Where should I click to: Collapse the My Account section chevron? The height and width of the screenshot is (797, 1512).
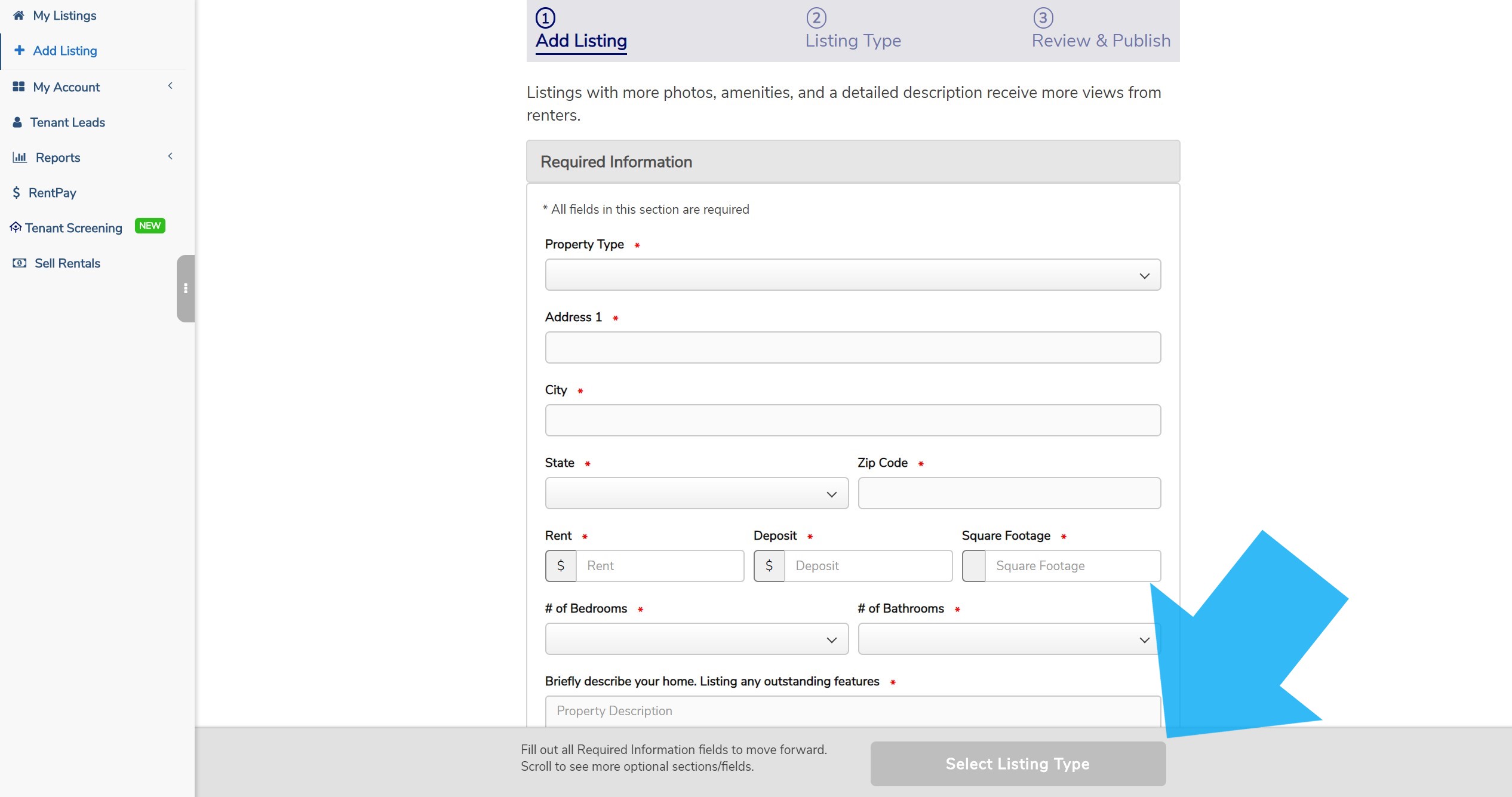click(170, 85)
